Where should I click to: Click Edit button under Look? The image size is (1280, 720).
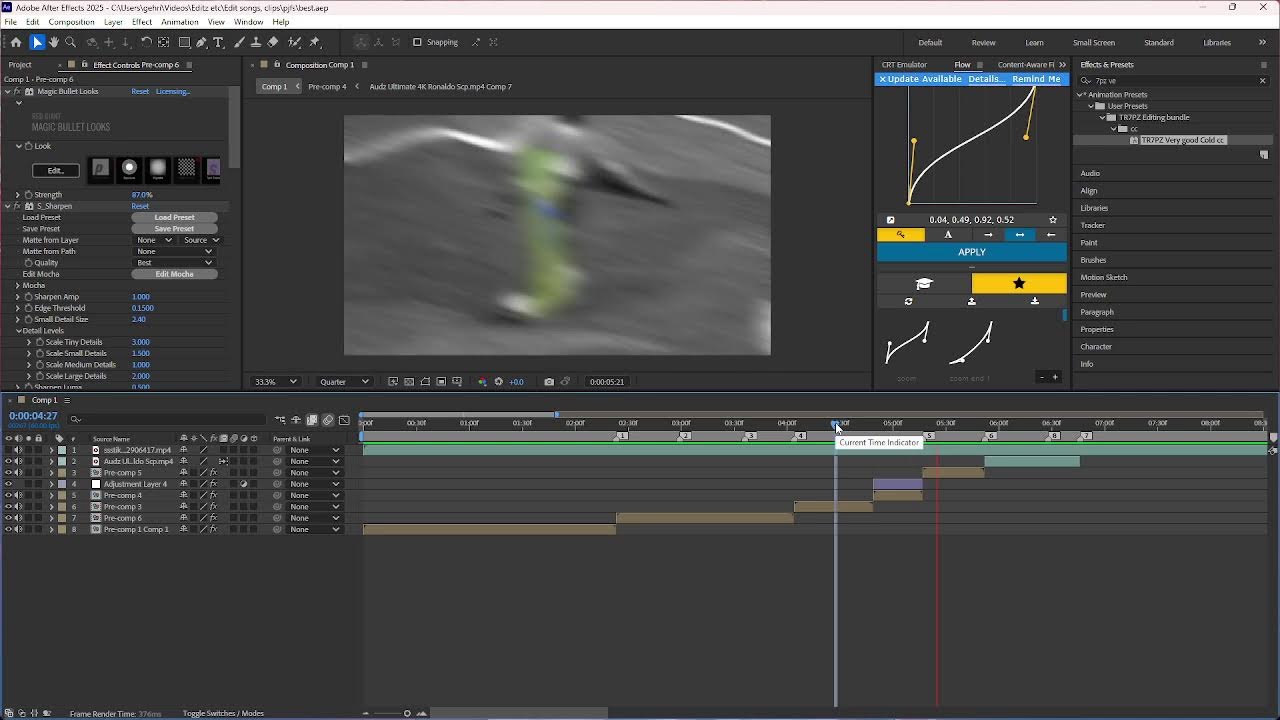coord(55,170)
